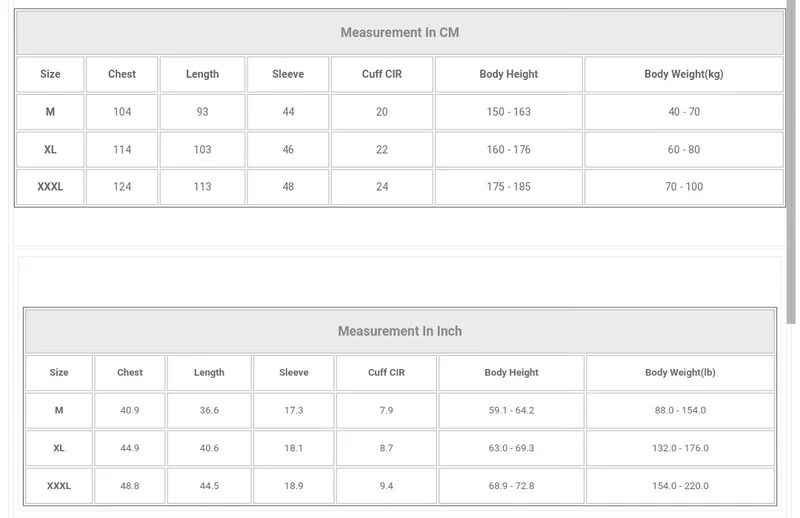The image size is (800, 518).
Task: Click the "Measurement In Inch" table title
Action: pyautogui.click(x=399, y=331)
